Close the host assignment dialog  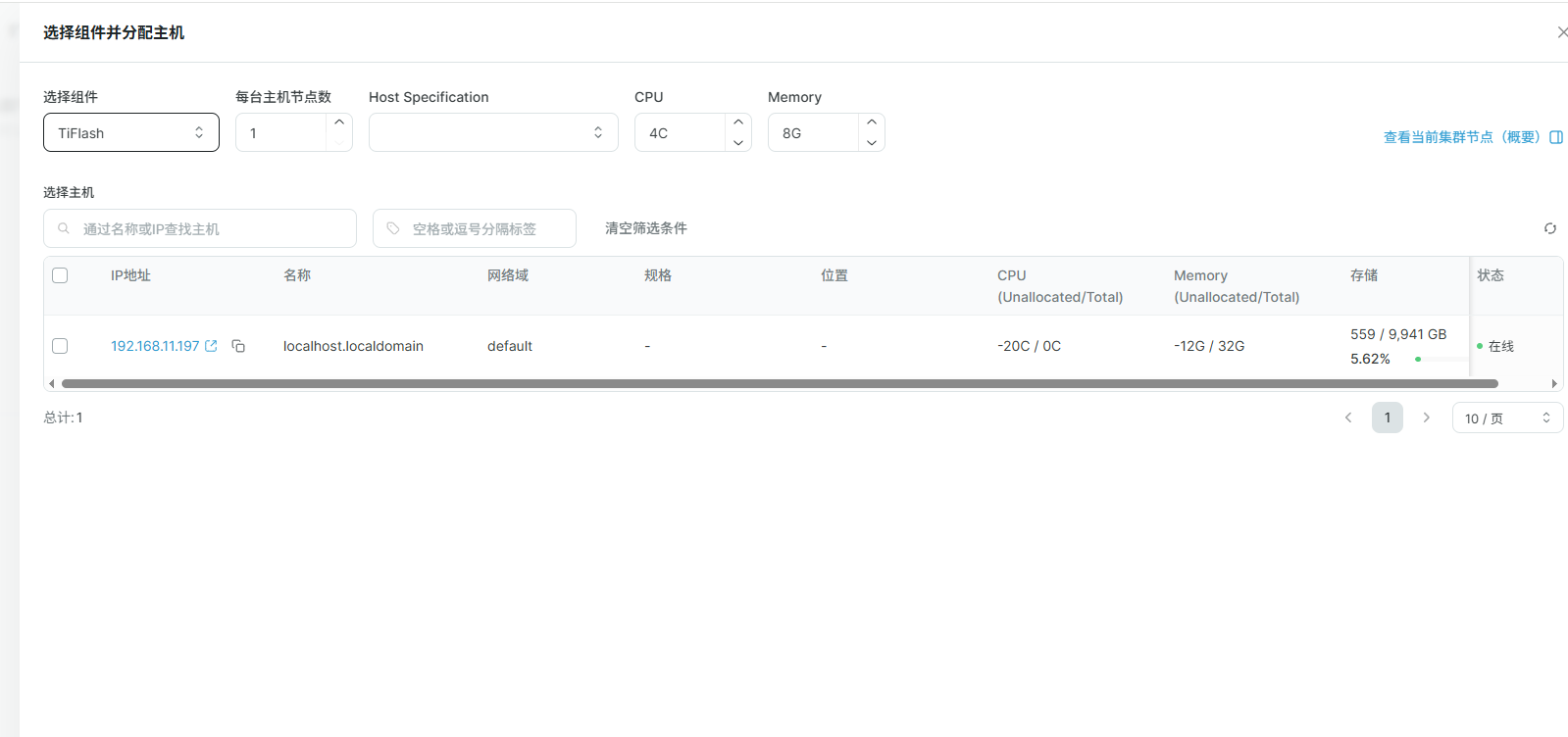[x=1561, y=32]
